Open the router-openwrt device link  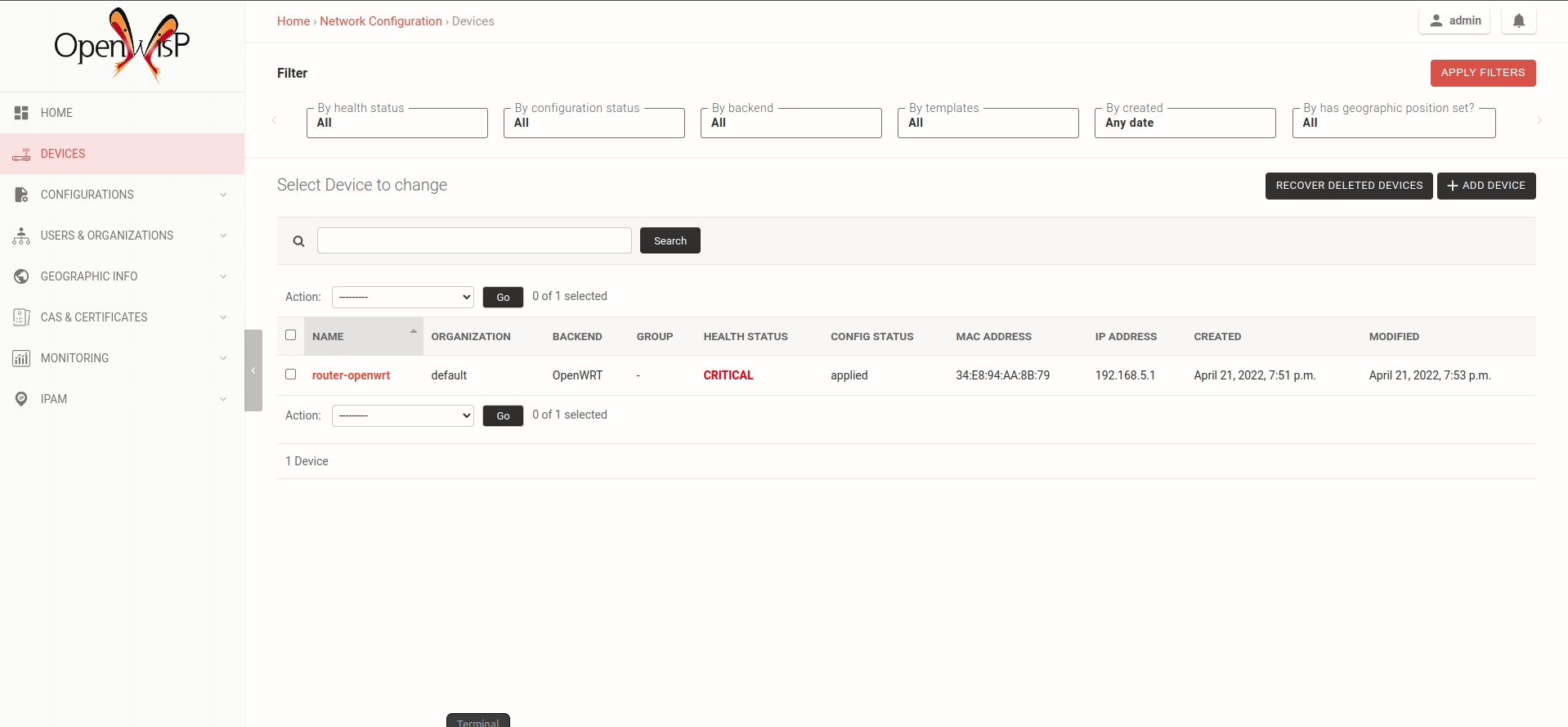(351, 375)
